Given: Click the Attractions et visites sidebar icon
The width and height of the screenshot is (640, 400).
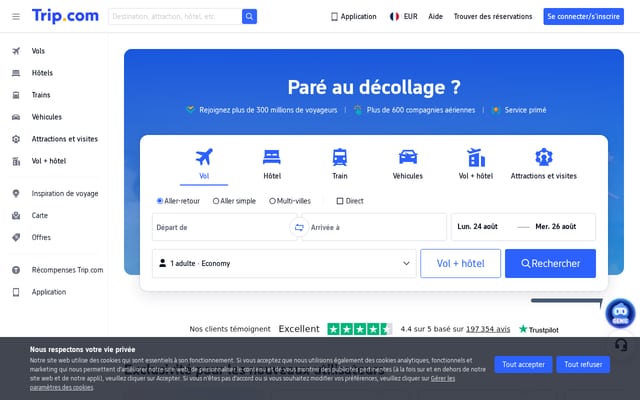Looking at the screenshot, I should (16, 139).
